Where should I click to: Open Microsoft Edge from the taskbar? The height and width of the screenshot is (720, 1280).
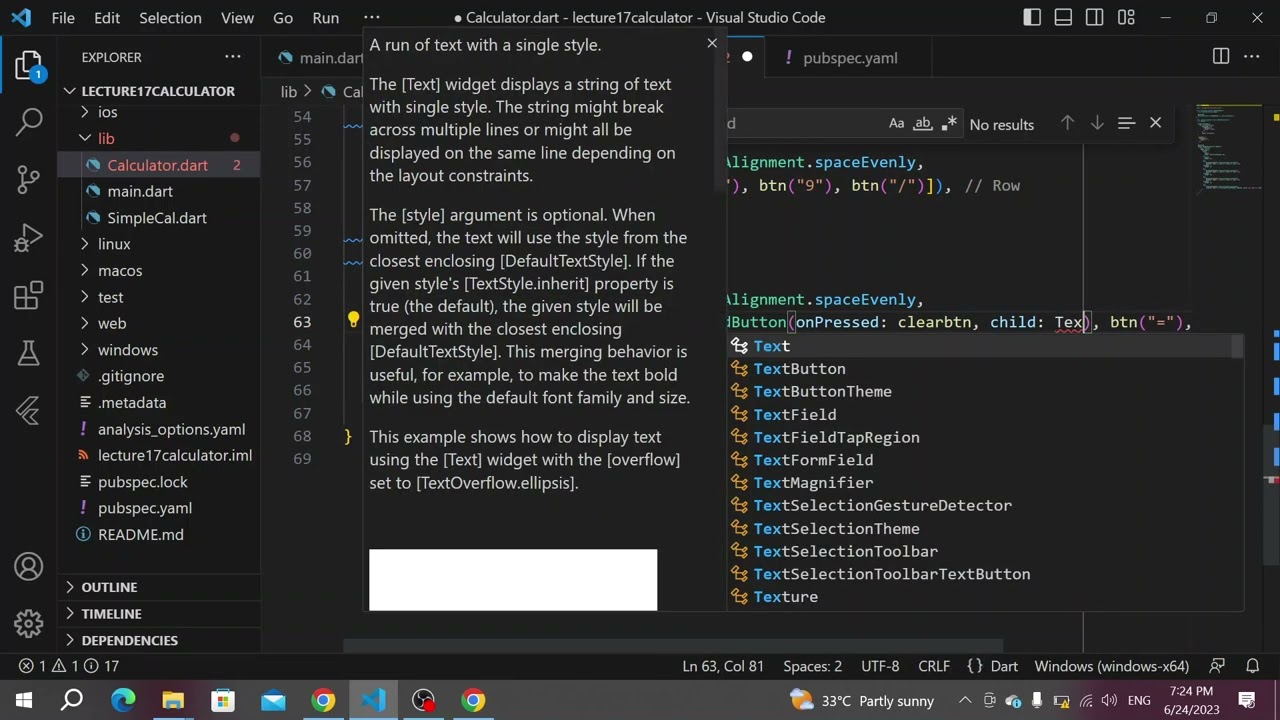click(x=123, y=700)
